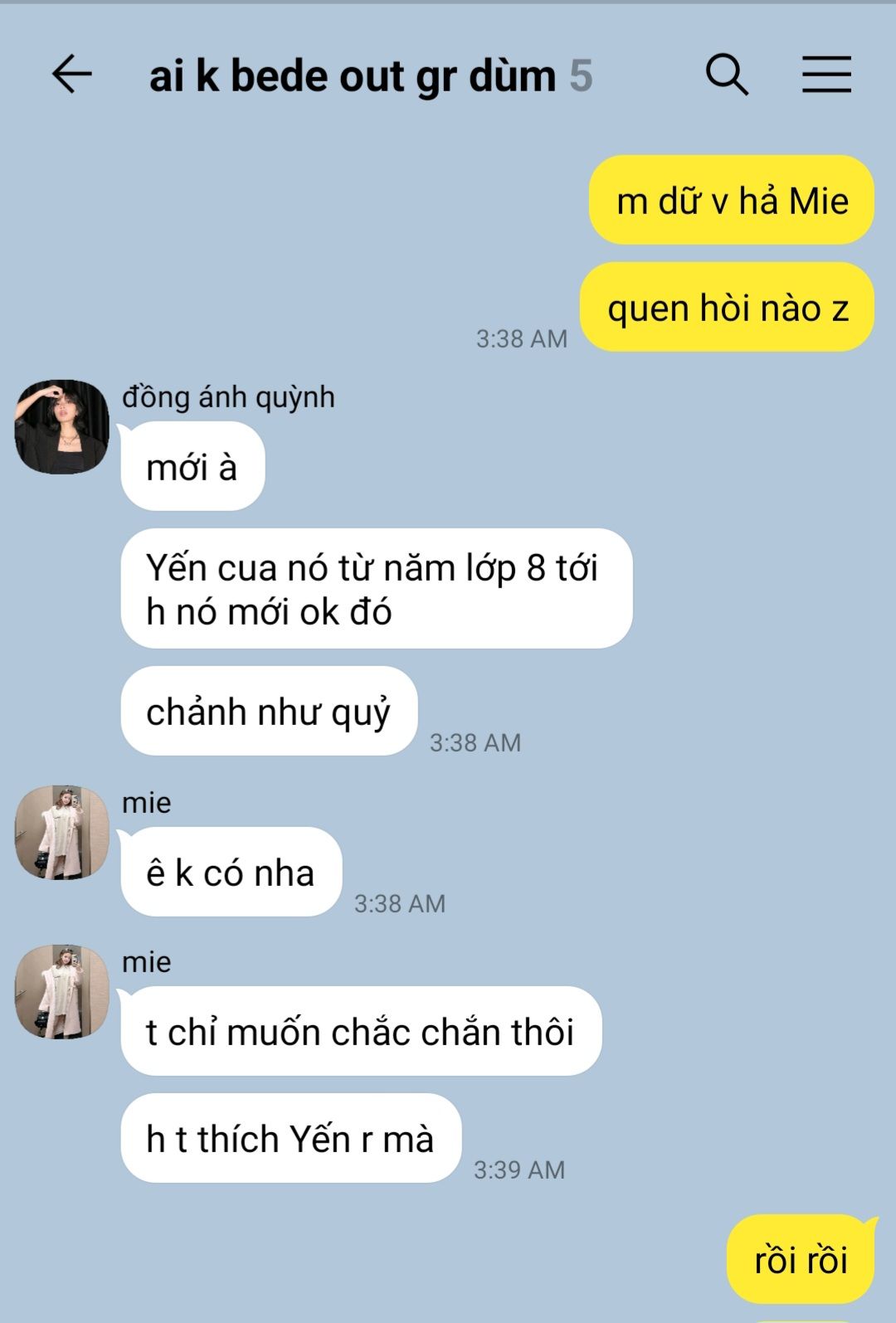Tap the back arrow icon
The width and height of the screenshot is (896, 1323).
[x=72, y=75]
